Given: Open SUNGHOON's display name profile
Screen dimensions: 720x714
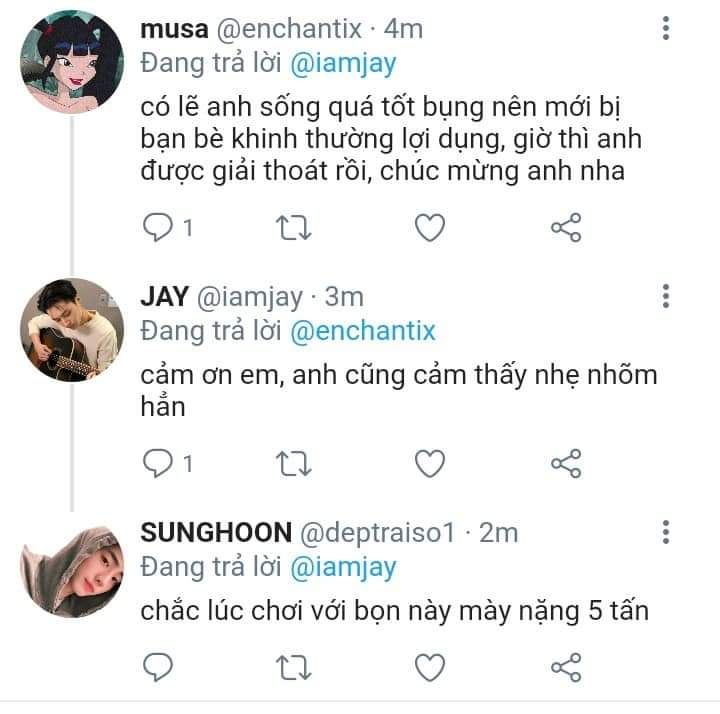Looking at the screenshot, I should 216,532.
